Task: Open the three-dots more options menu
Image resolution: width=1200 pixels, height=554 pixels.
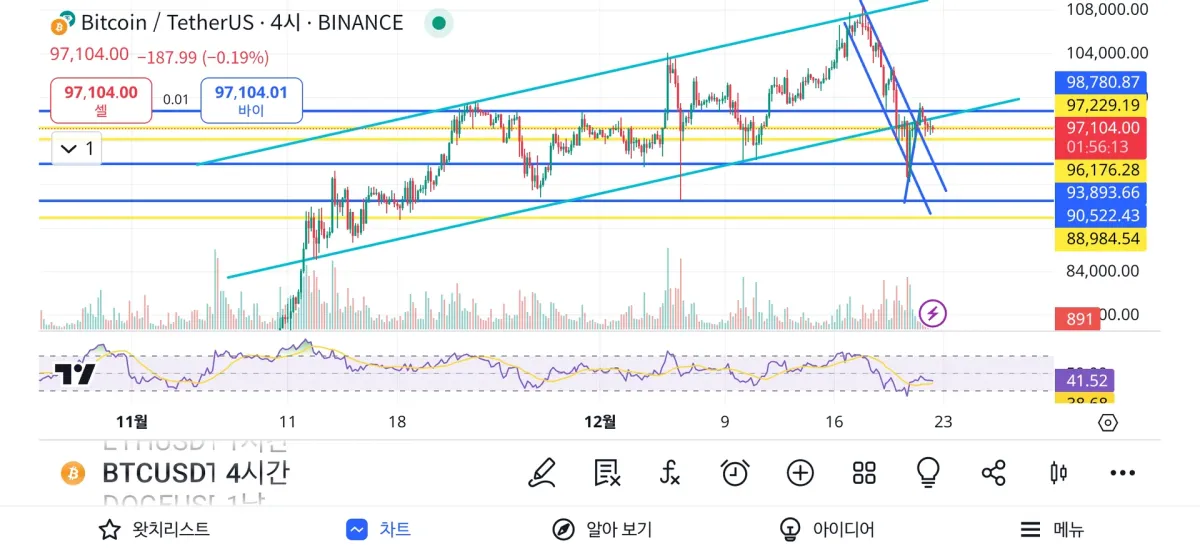Action: coord(1123,472)
